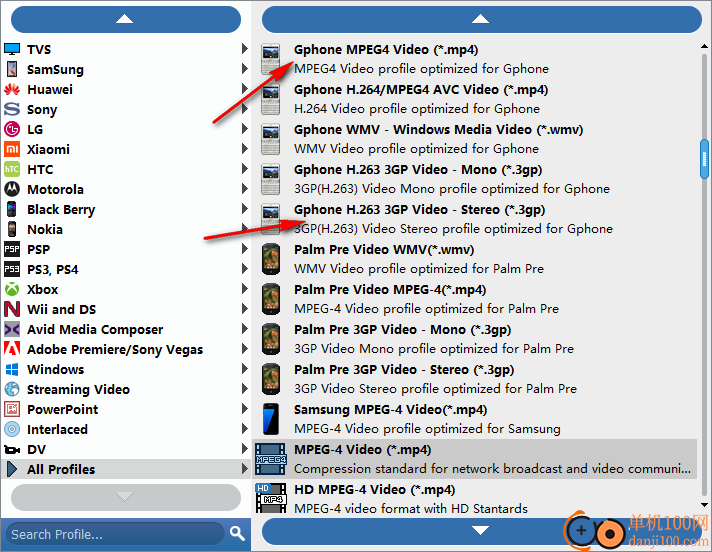This screenshot has width=712, height=552.
Task: Click the blue scrollbar thumb in profile list
Action: (704, 159)
